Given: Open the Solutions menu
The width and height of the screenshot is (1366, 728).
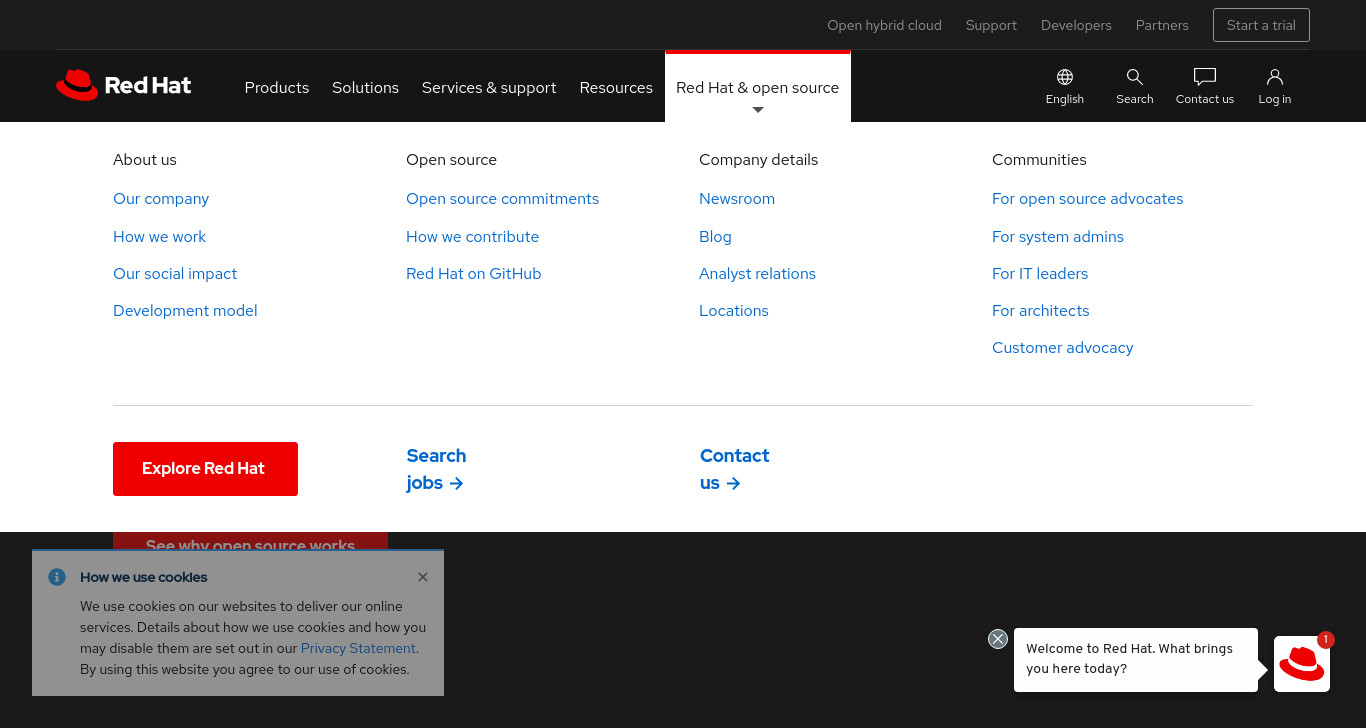Looking at the screenshot, I should coord(365,87).
